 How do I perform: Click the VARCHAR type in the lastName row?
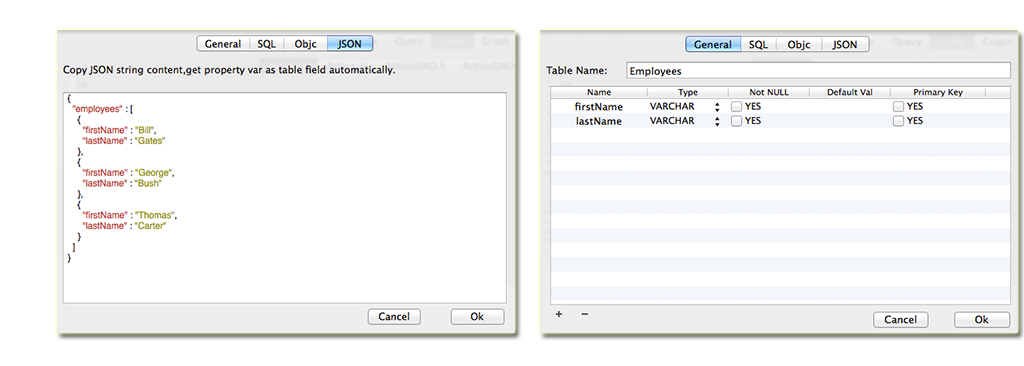click(672, 120)
